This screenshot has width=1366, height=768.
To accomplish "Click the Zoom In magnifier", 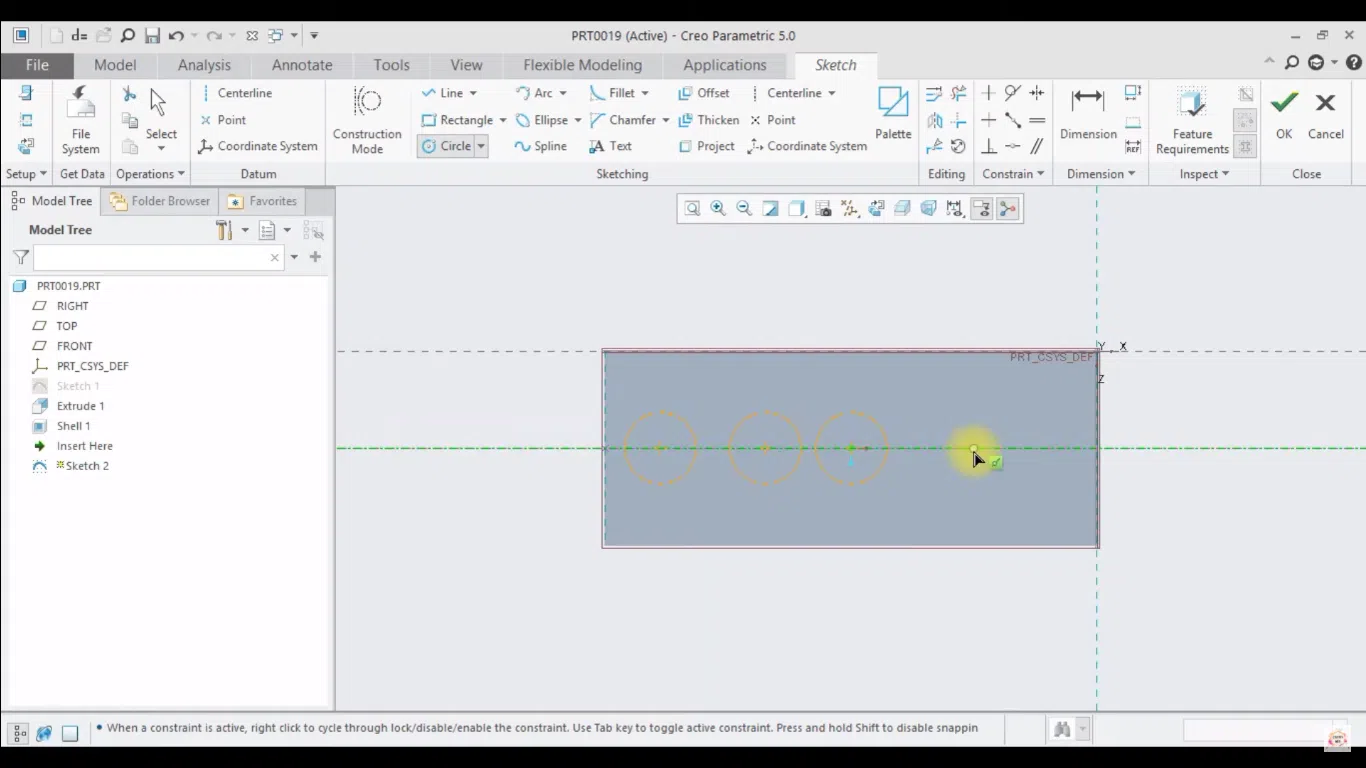I will (718, 208).
